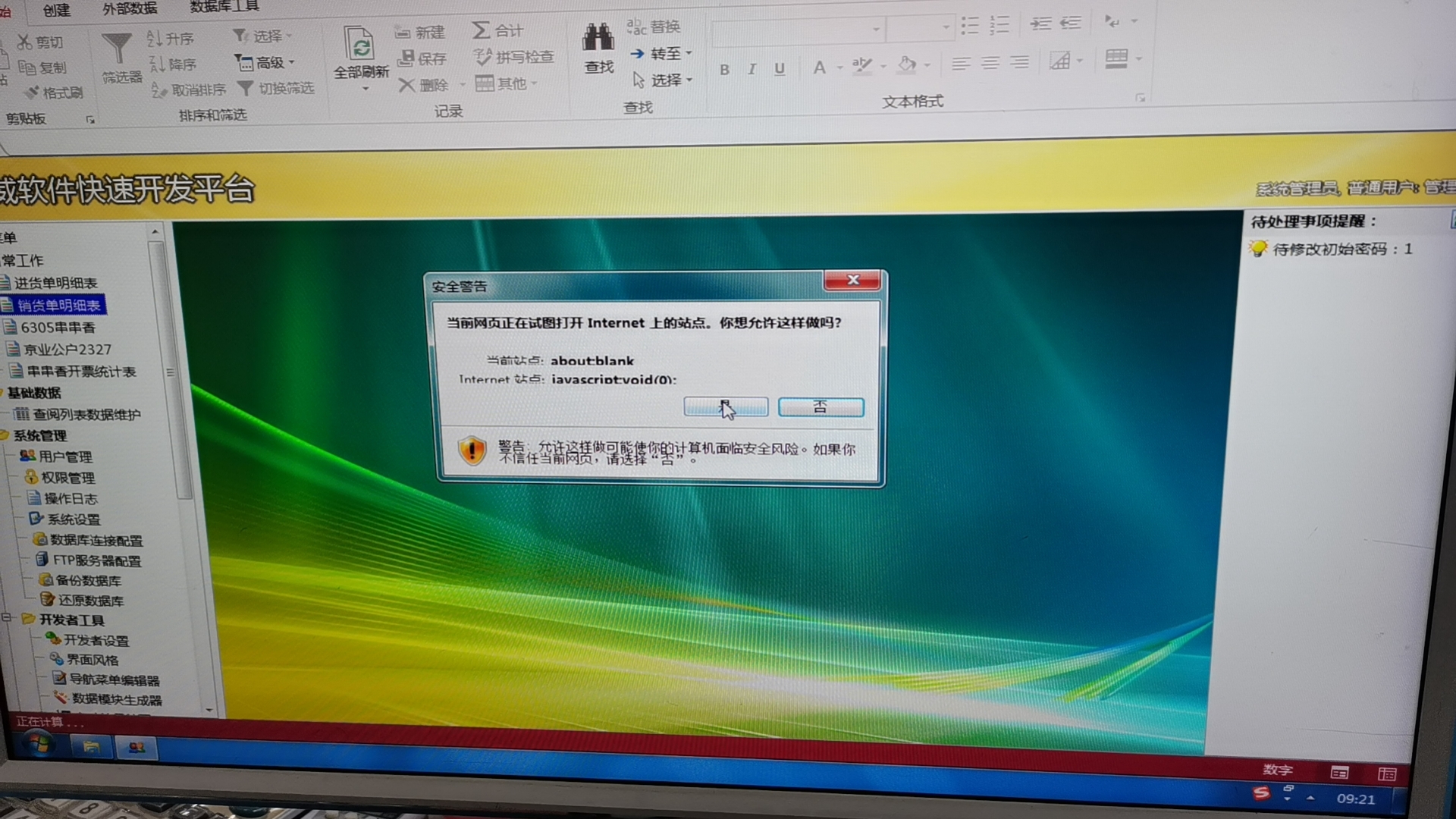The height and width of the screenshot is (819, 1456).
Task: Click 复制 copy
Action: click(x=42, y=67)
